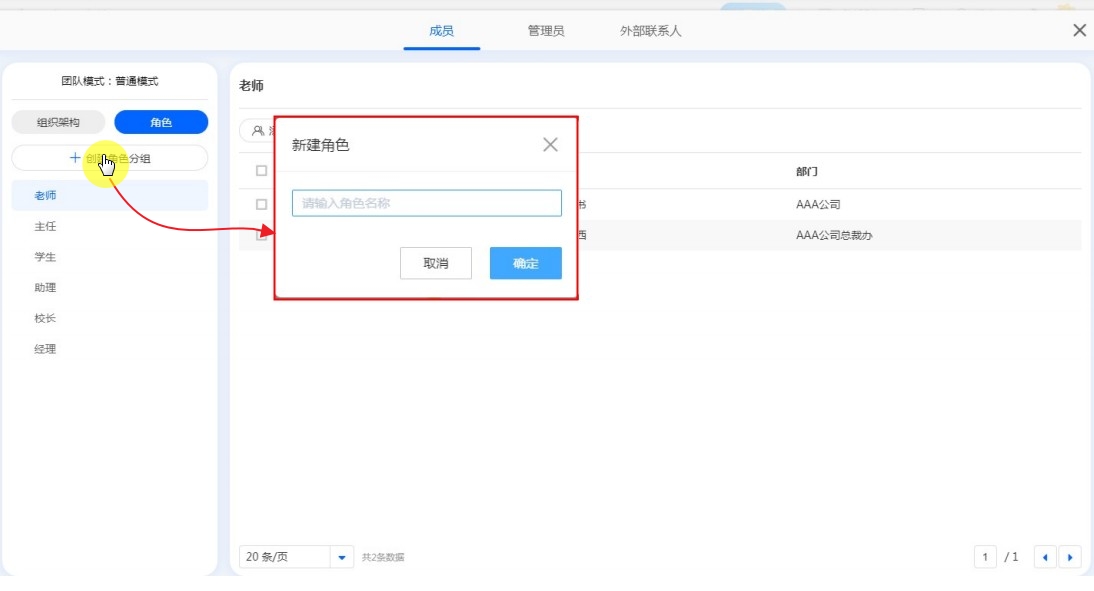This screenshot has width=1094, height=591.
Task: Click the page number box
Action: pyautogui.click(x=986, y=557)
